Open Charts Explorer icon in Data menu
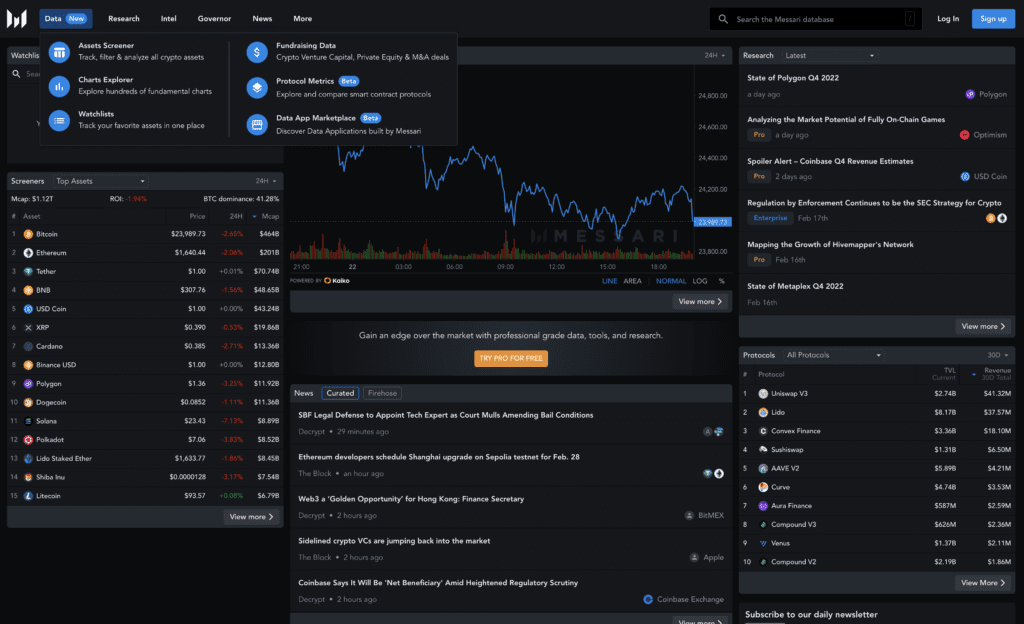 coord(59,86)
